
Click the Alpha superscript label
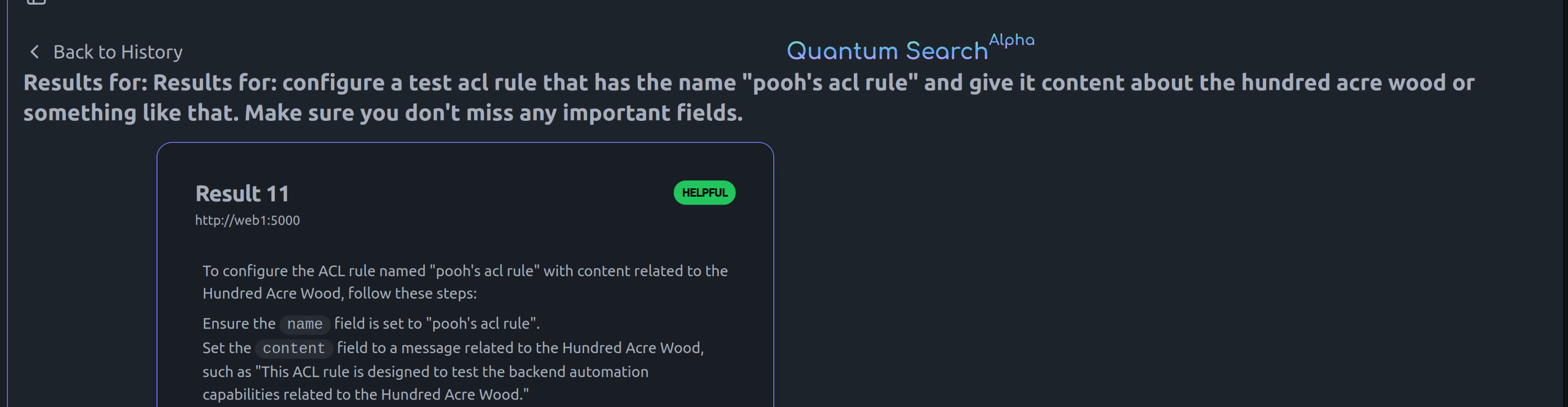[x=1011, y=40]
